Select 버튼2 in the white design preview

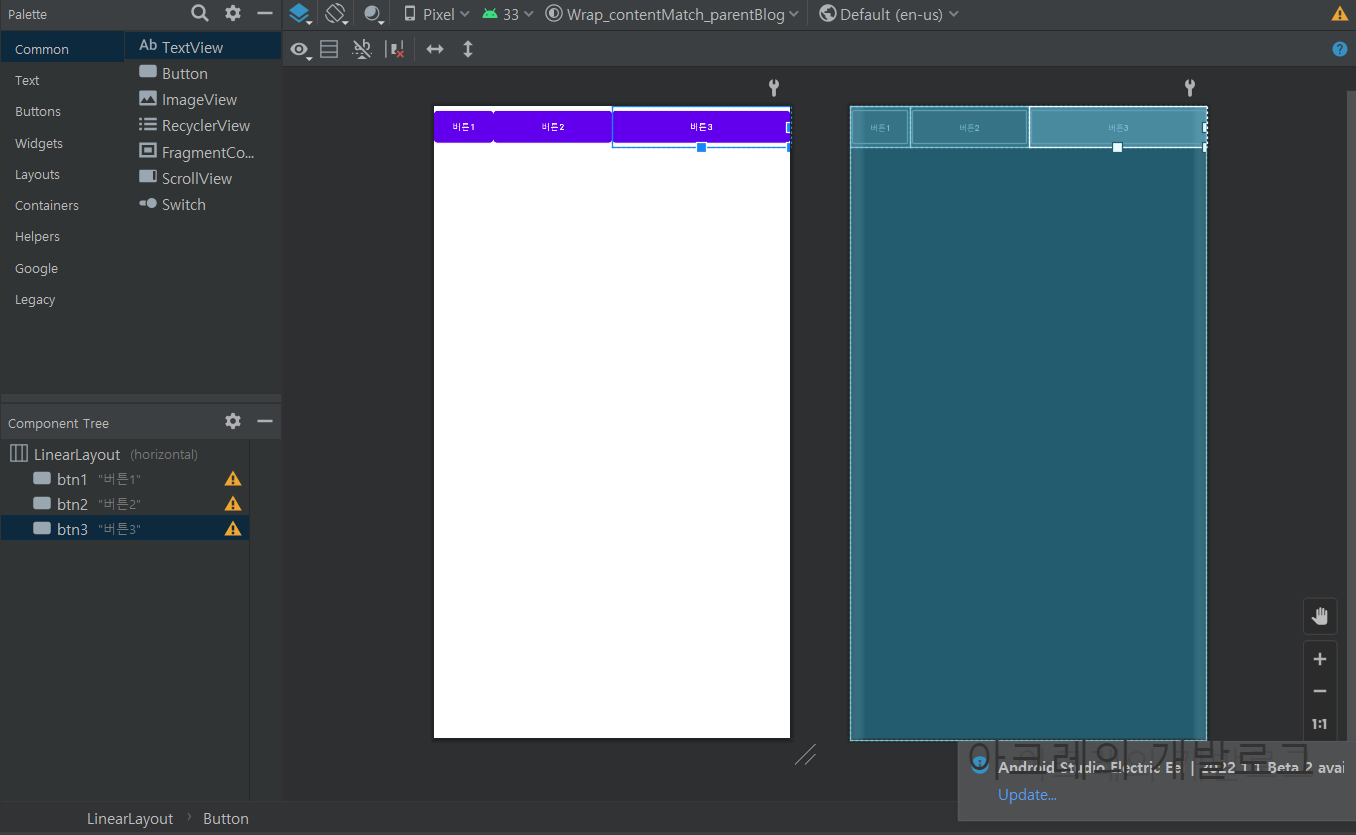tap(553, 127)
